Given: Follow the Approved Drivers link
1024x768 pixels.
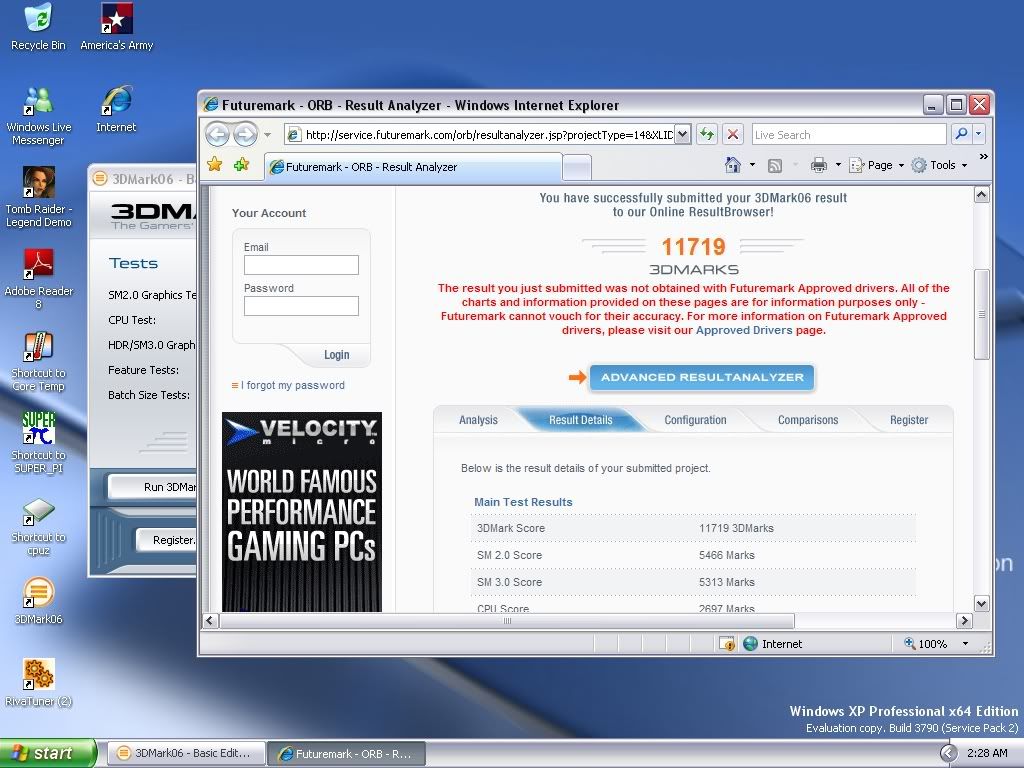Looking at the screenshot, I should 743,330.
